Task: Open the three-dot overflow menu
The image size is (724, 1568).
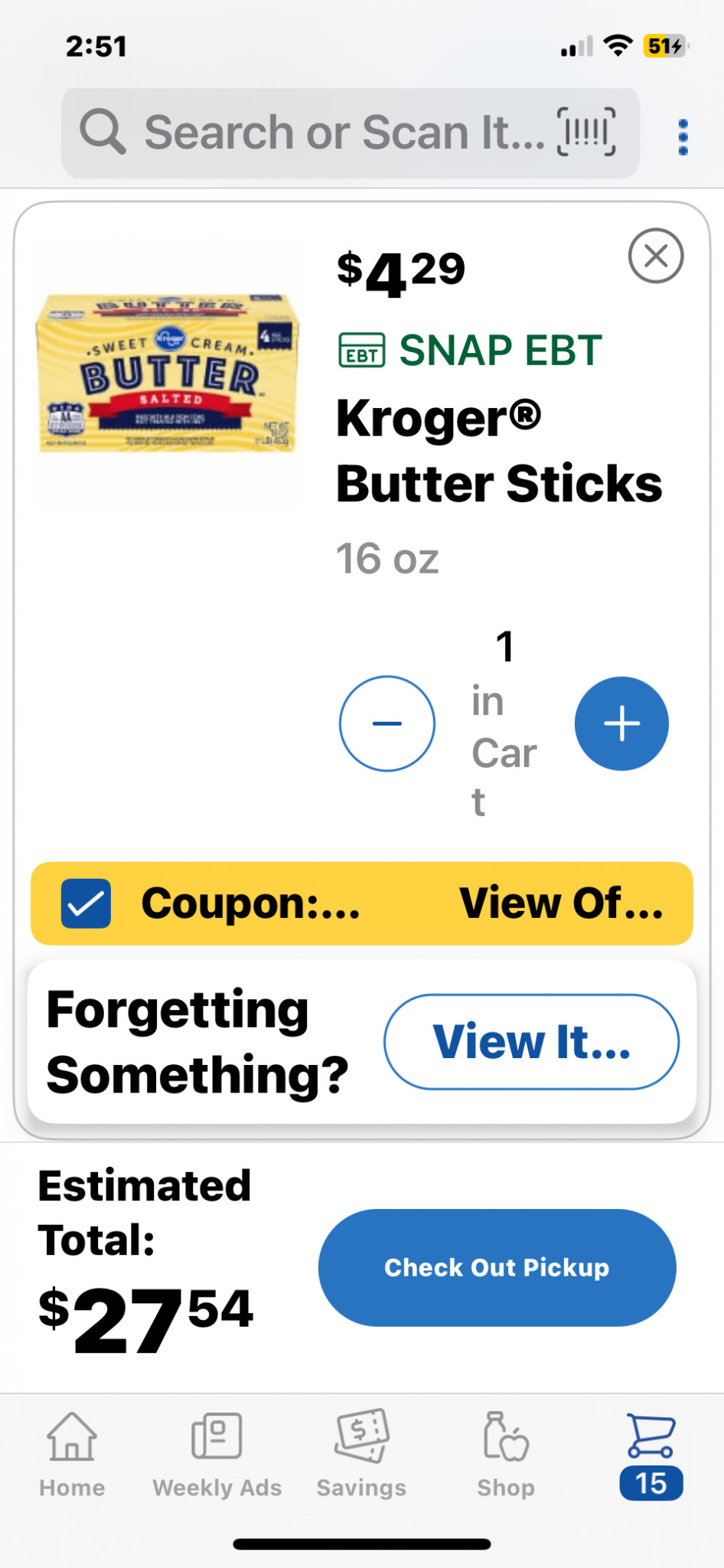Action: click(683, 137)
